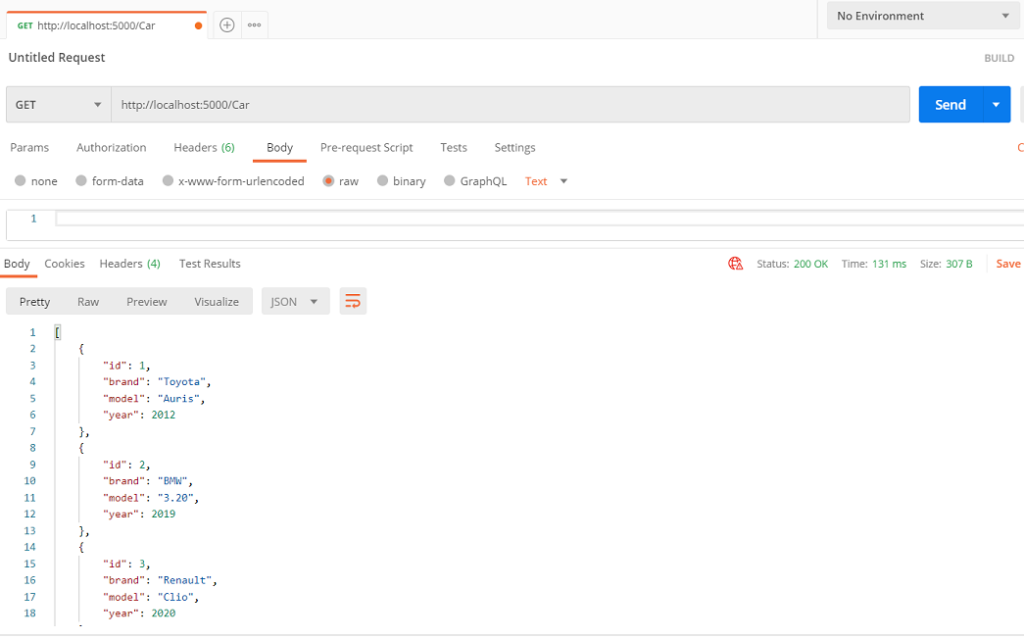Open the No Environment dropdown
Screen dimensions: 1024x638
point(923,16)
